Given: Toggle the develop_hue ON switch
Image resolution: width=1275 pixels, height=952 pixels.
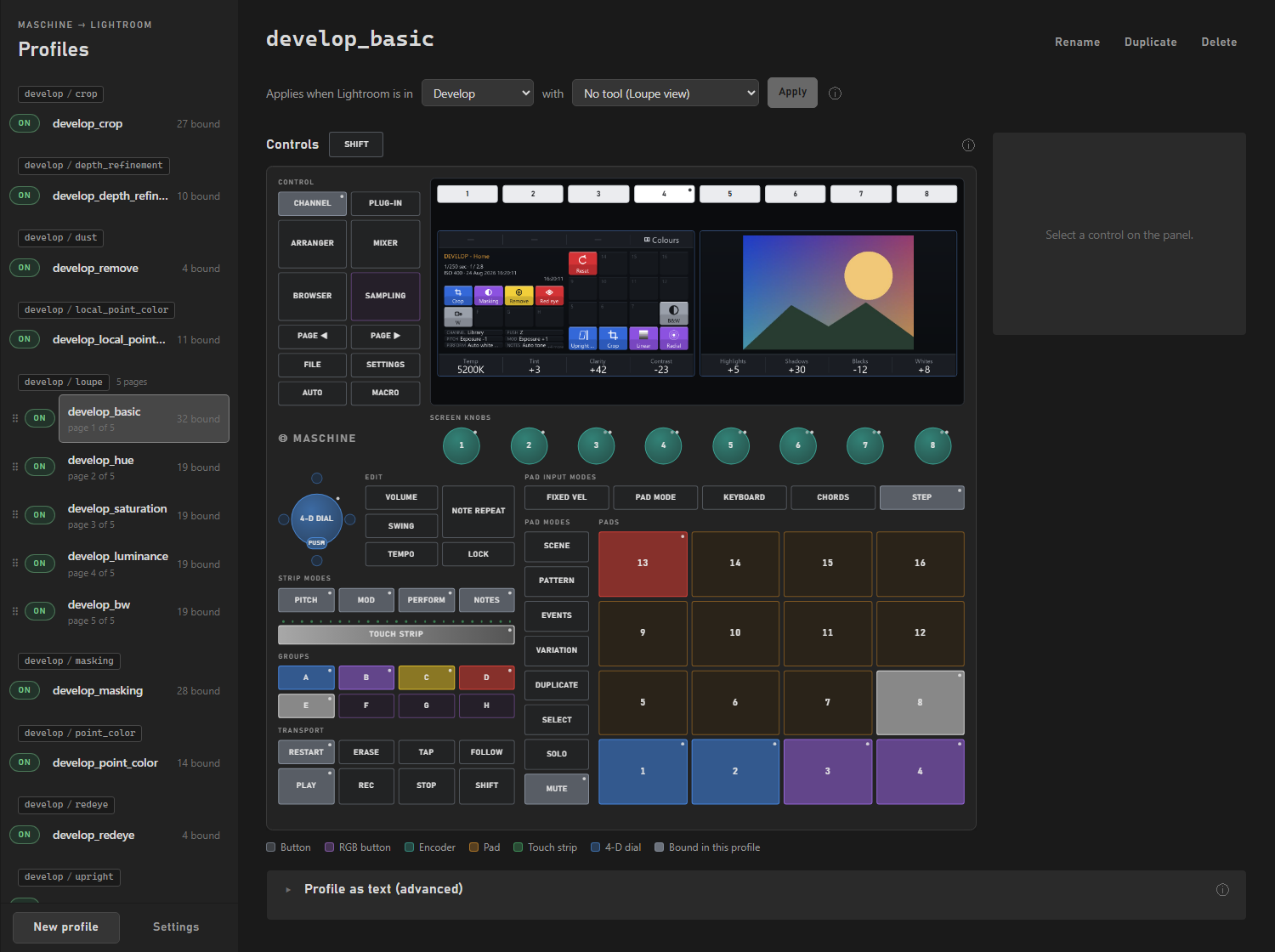Looking at the screenshot, I should (40, 467).
